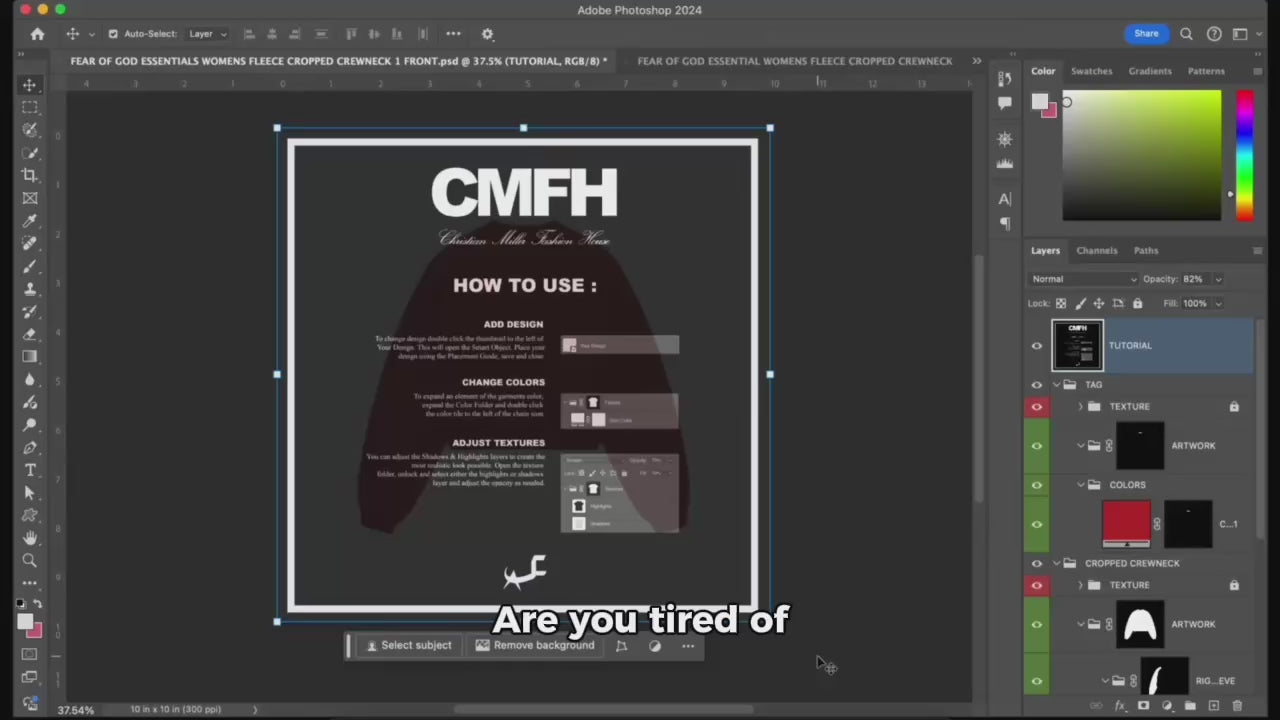Image resolution: width=1280 pixels, height=720 pixels.
Task: Open the Opacity 82% dropdown arrow
Action: (1218, 279)
